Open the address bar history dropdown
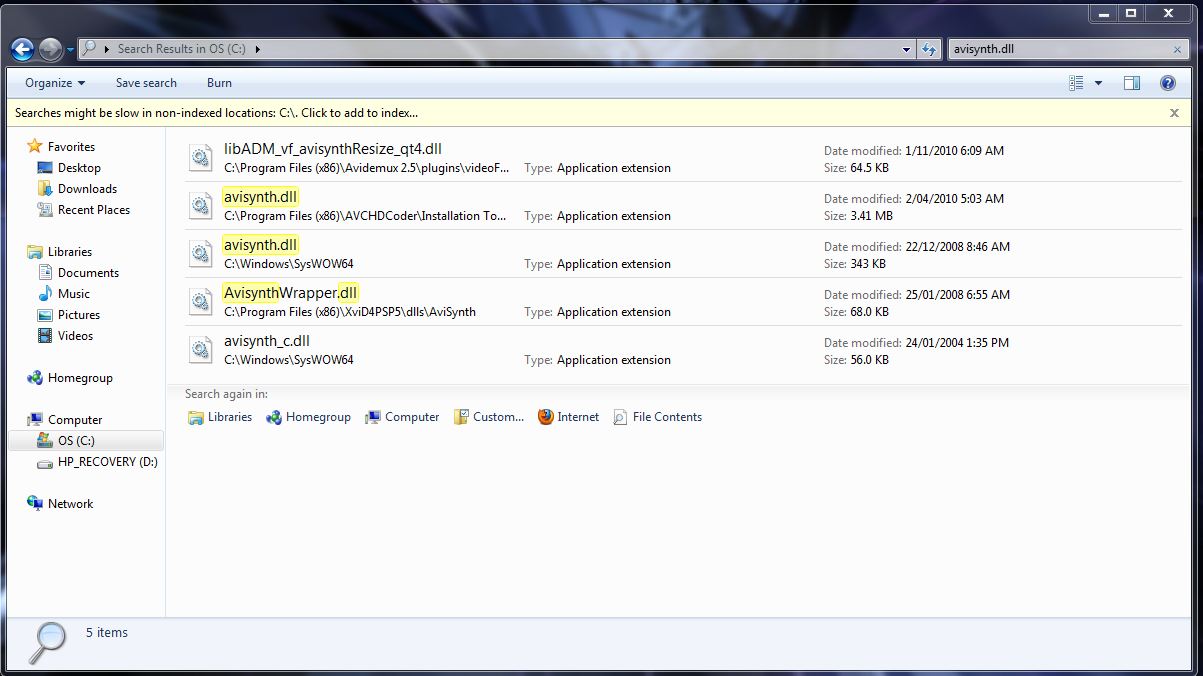Image resolution: width=1203 pixels, height=676 pixels. 907,48
